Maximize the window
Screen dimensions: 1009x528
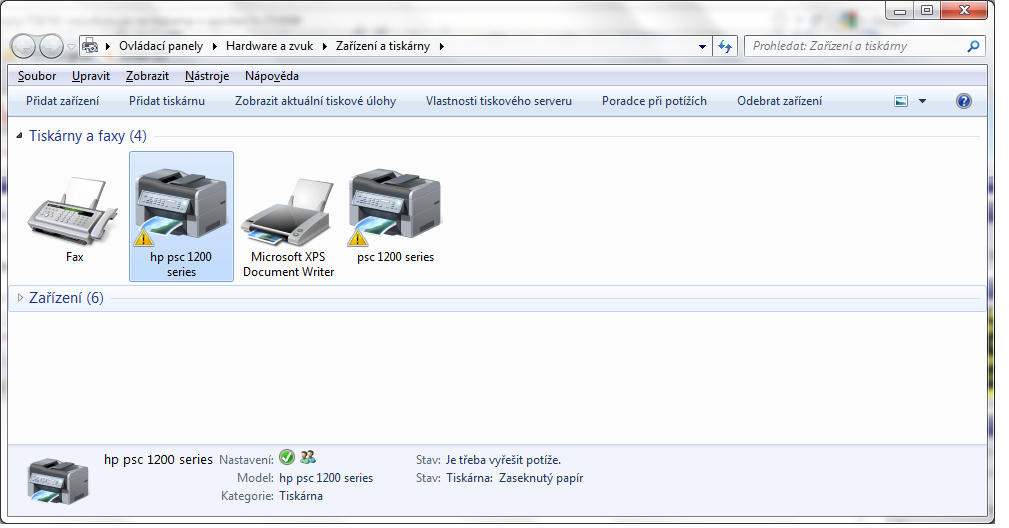[x=927, y=10]
